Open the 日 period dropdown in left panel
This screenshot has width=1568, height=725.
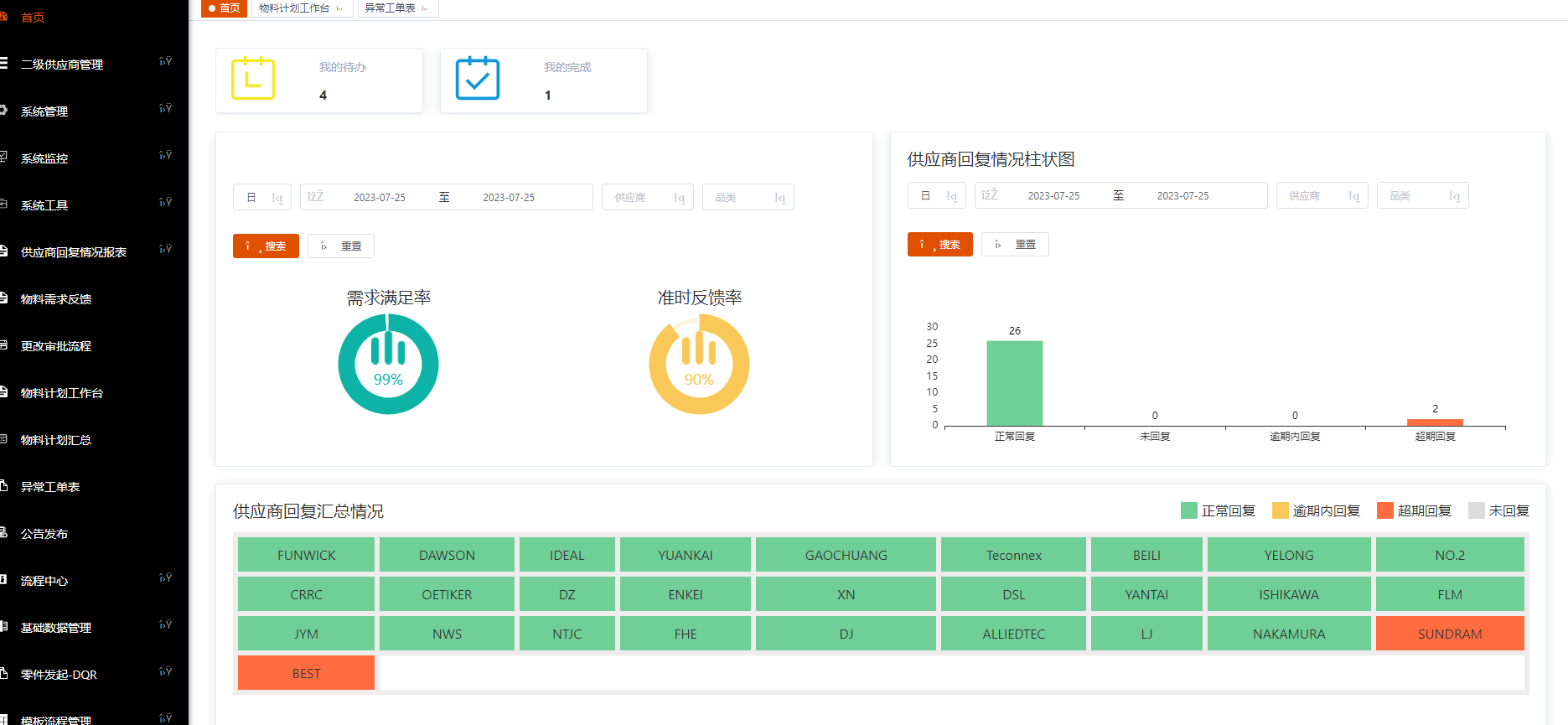tap(262, 197)
